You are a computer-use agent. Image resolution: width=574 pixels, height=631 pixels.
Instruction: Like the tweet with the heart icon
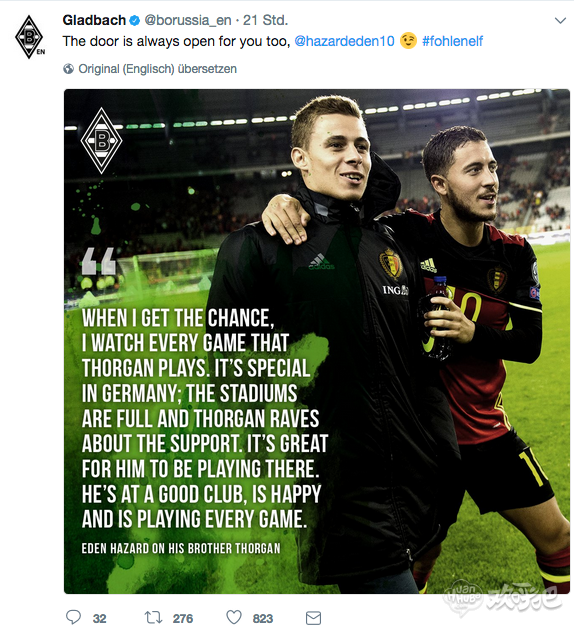[234, 617]
